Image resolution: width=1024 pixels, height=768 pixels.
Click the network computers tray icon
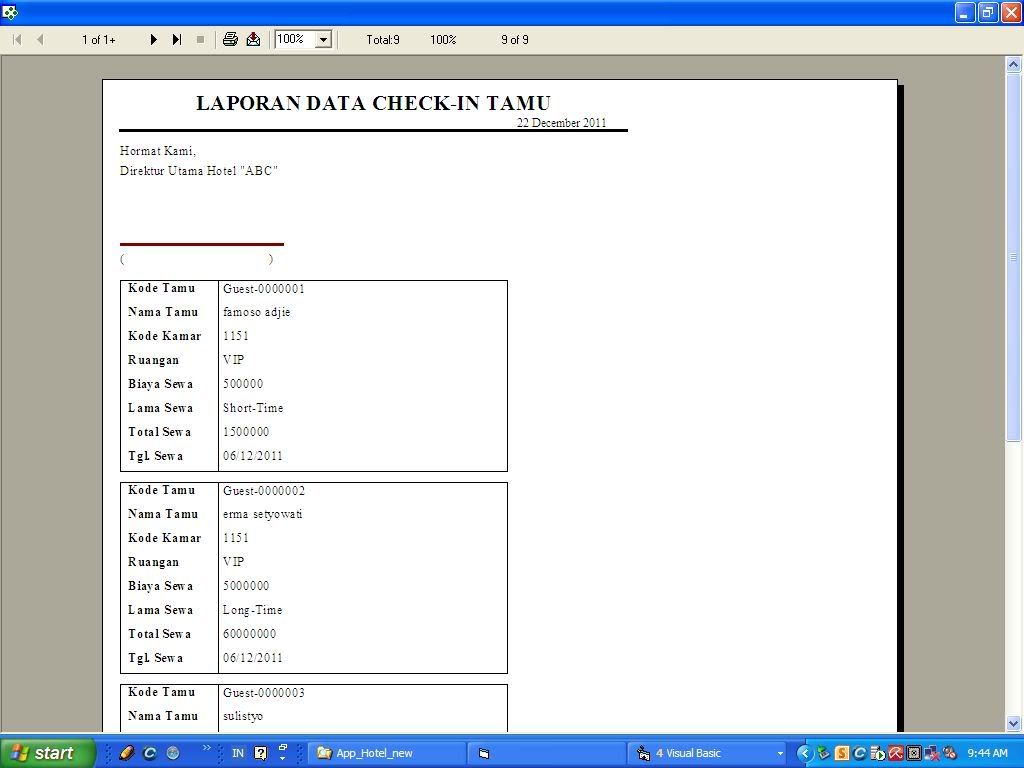point(932,753)
